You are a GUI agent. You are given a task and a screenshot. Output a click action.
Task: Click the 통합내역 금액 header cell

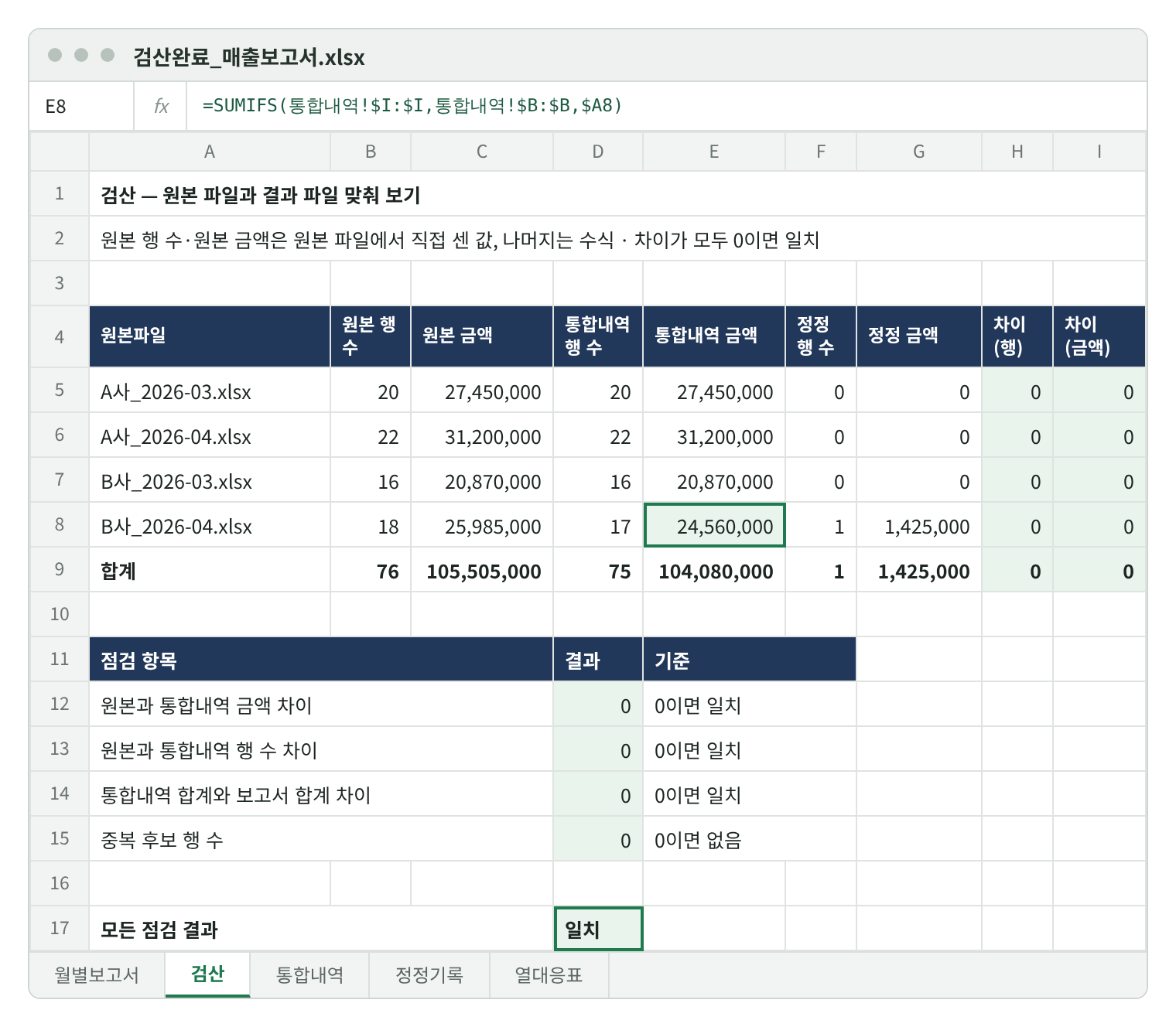click(x=714, y=336)
